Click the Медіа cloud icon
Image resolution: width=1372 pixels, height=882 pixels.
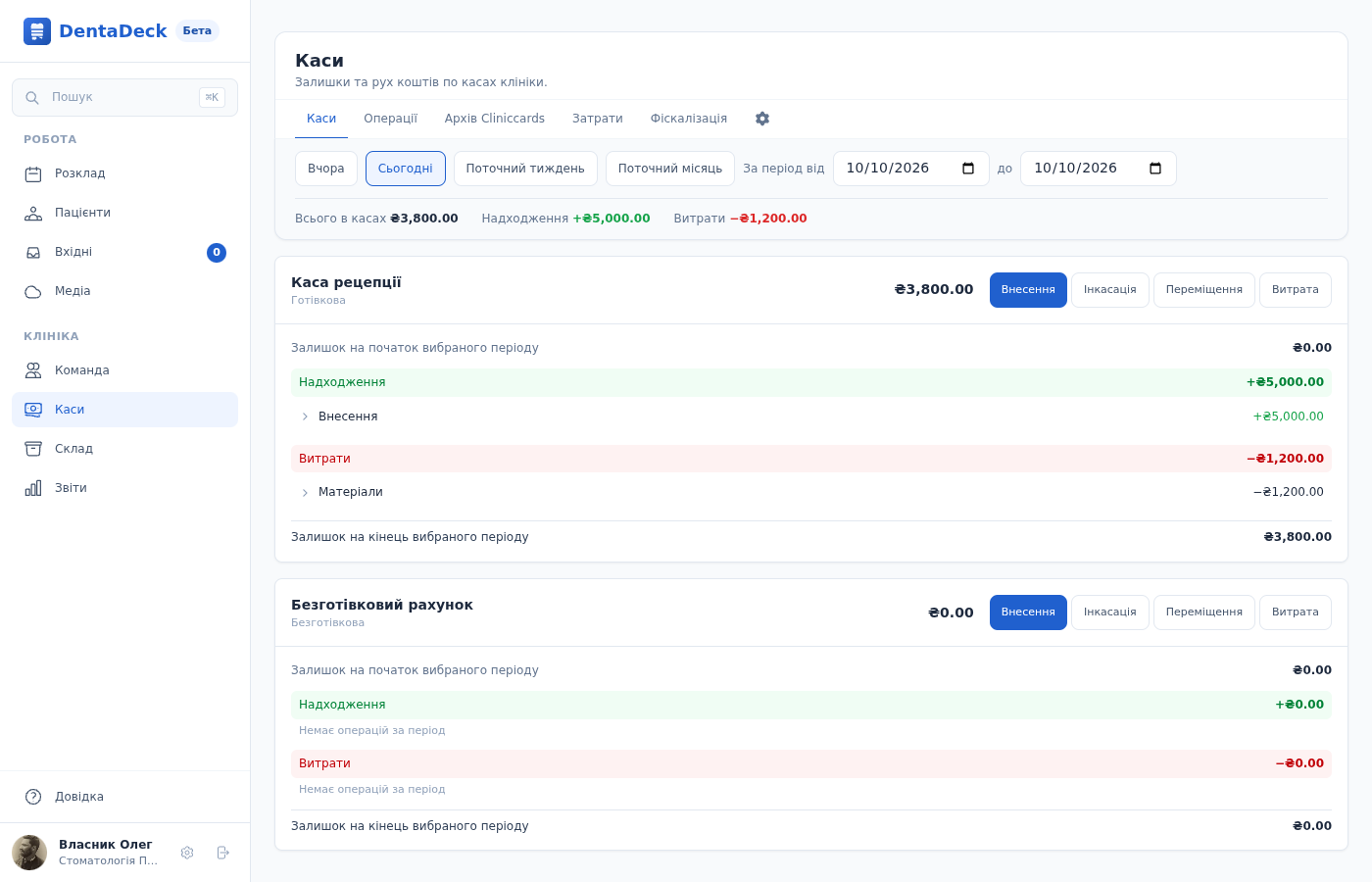pos(33,291)
